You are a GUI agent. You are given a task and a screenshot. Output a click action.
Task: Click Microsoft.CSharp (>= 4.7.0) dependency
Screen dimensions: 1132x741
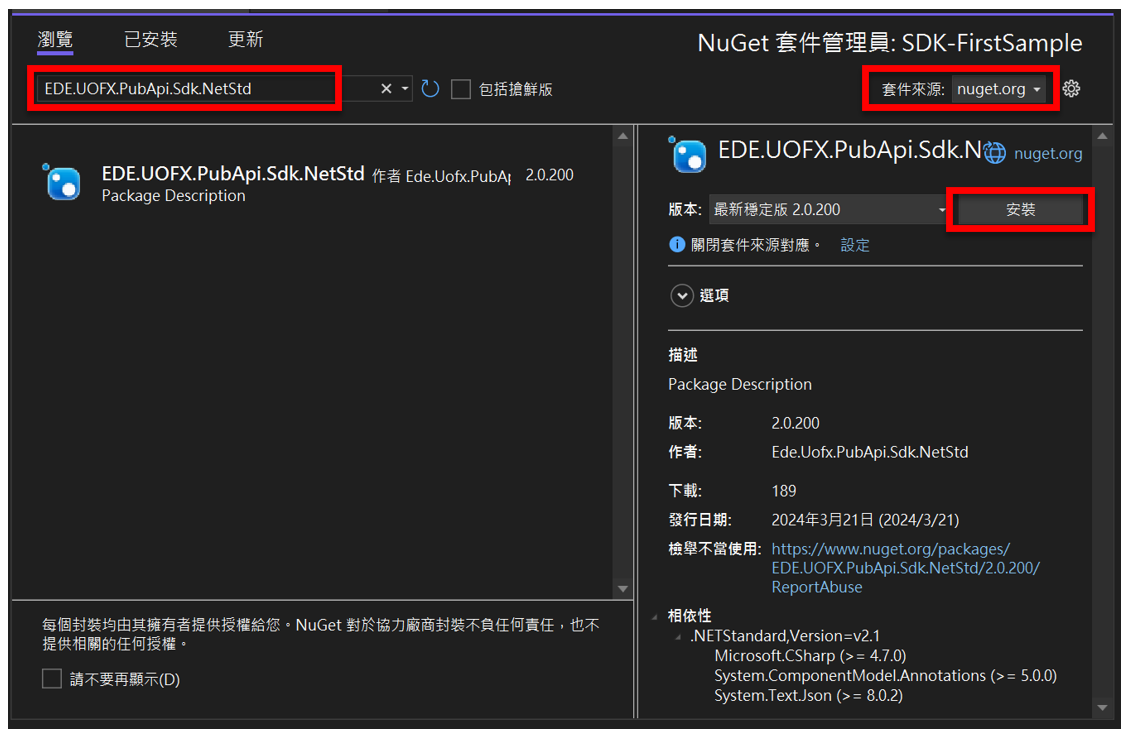coord(810,656)
